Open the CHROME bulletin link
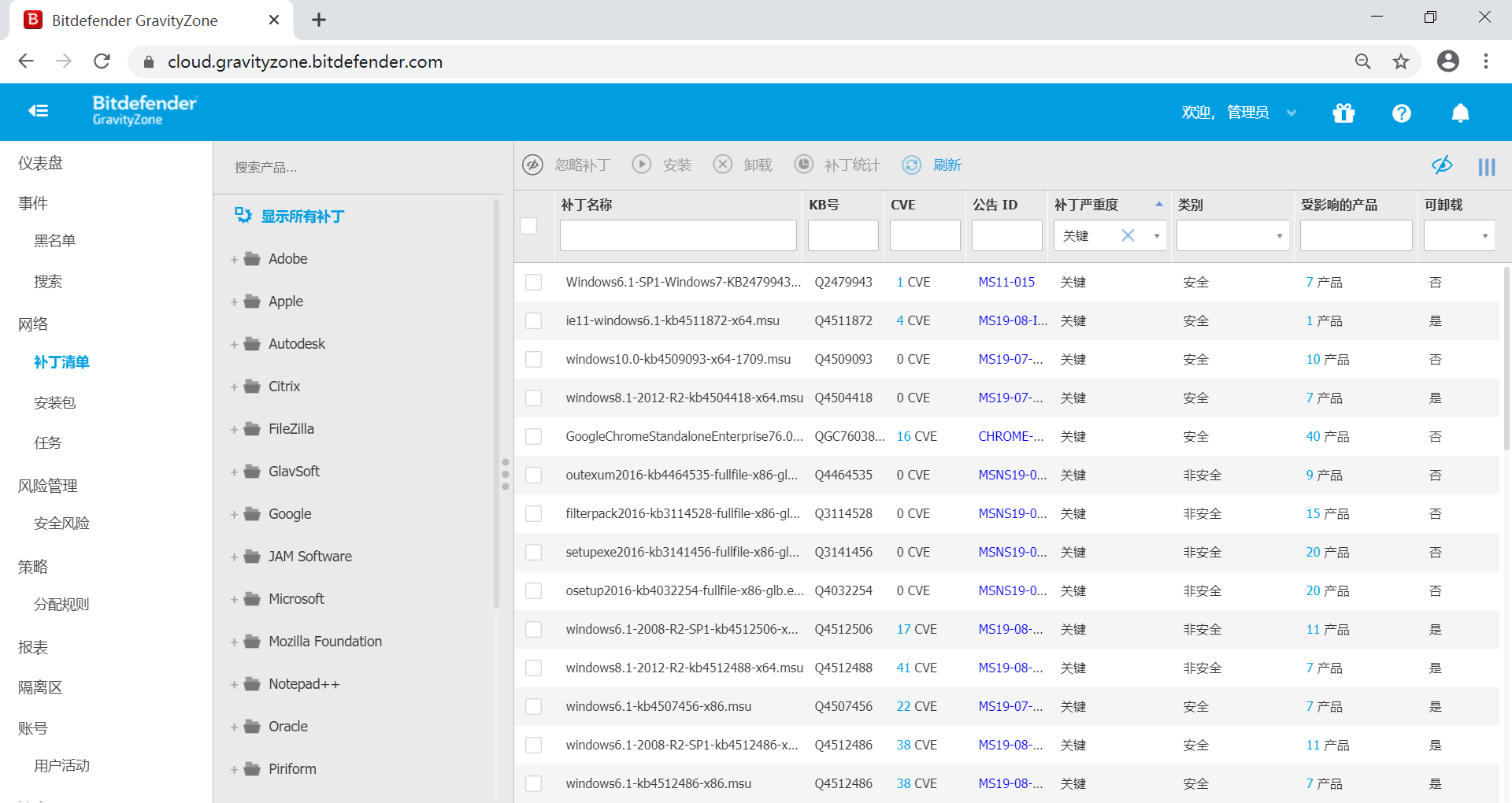This screenshot has width=1512, height=803. (1011, 436)
